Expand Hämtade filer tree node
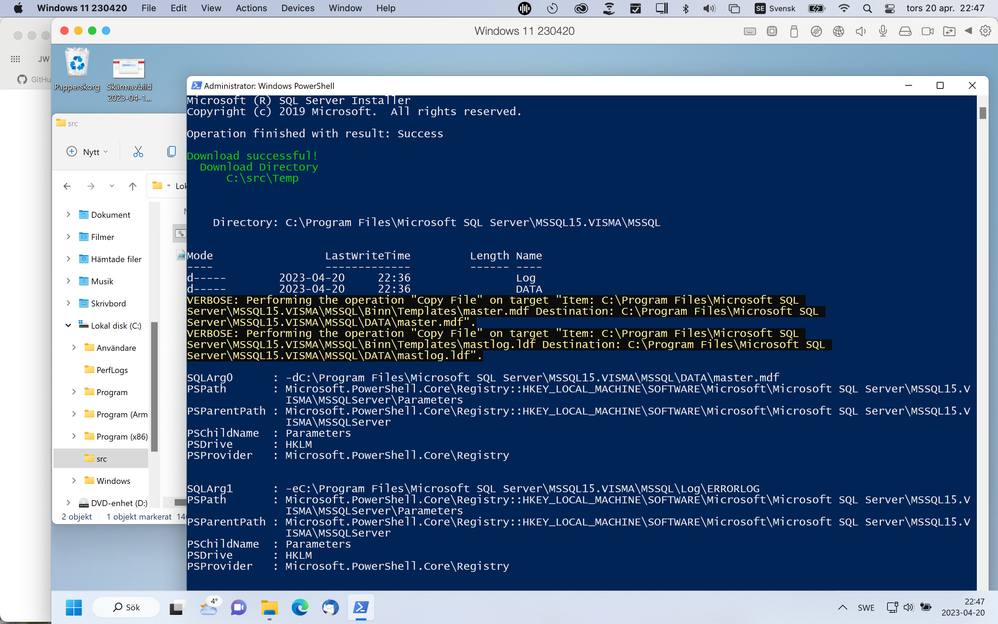Screen dimensions: 998x624 click(68, 259)
